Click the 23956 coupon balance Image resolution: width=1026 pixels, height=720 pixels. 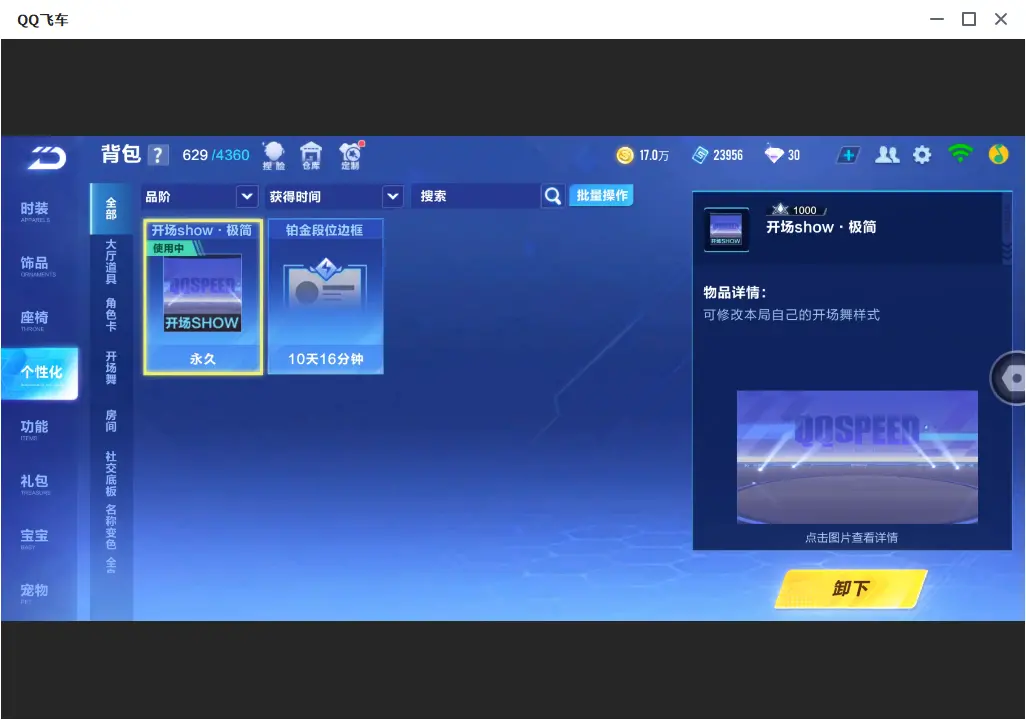(728, 155)
